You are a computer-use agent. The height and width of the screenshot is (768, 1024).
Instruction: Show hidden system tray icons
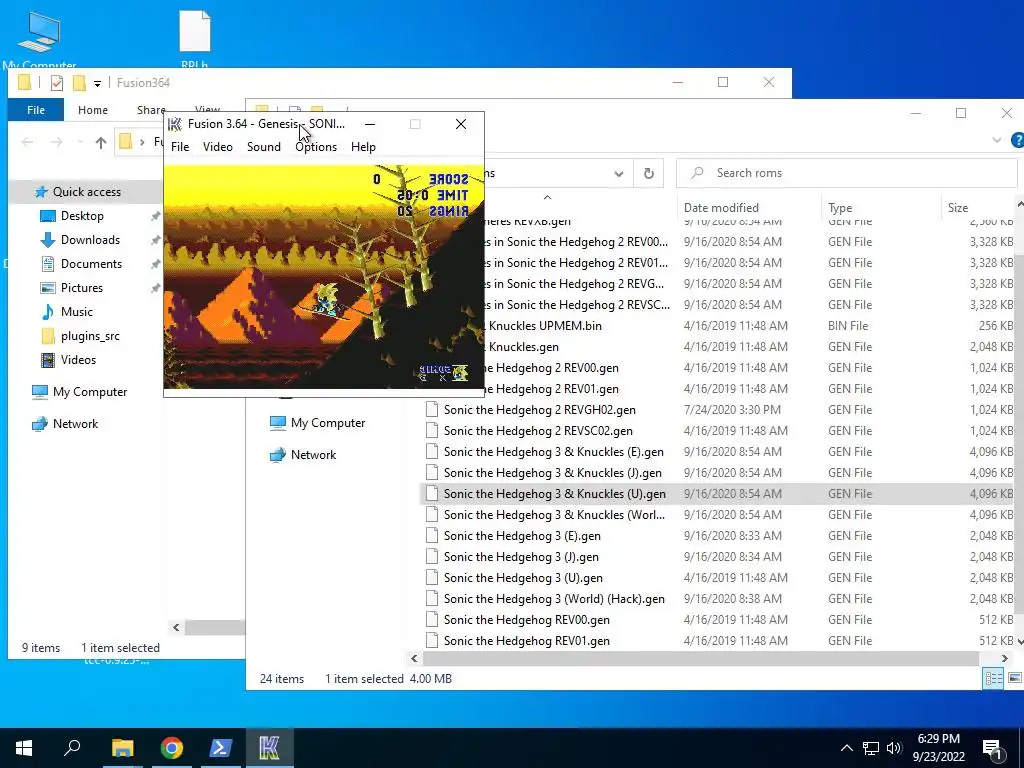click(x=846, y=748)
